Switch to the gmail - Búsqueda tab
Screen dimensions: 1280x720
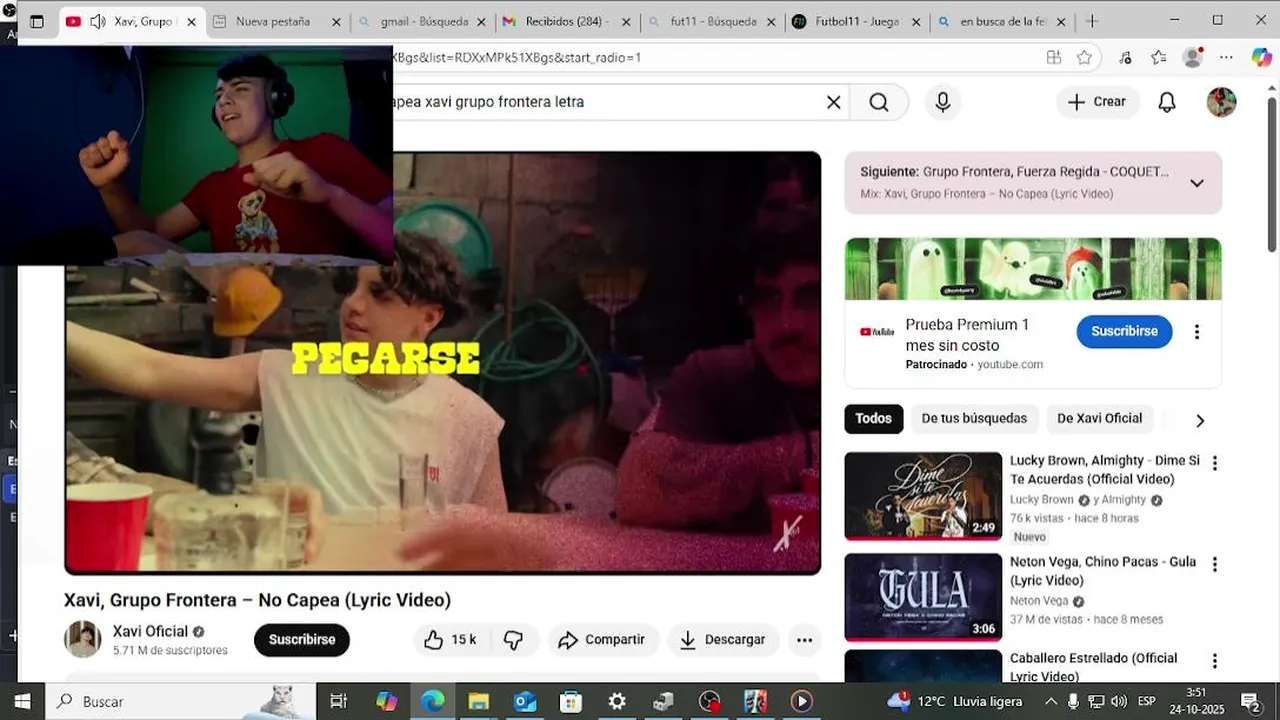[424, 21]
